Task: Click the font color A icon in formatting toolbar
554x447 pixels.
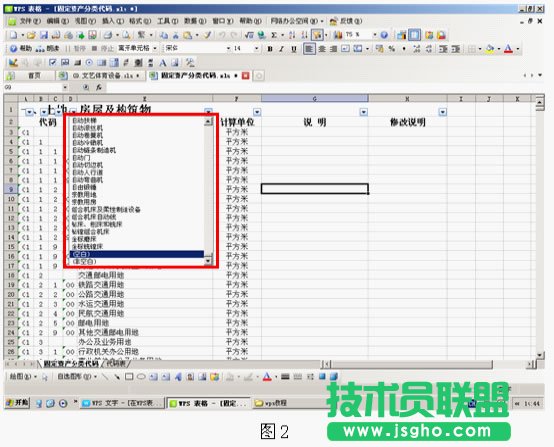Action: [508, 49]
